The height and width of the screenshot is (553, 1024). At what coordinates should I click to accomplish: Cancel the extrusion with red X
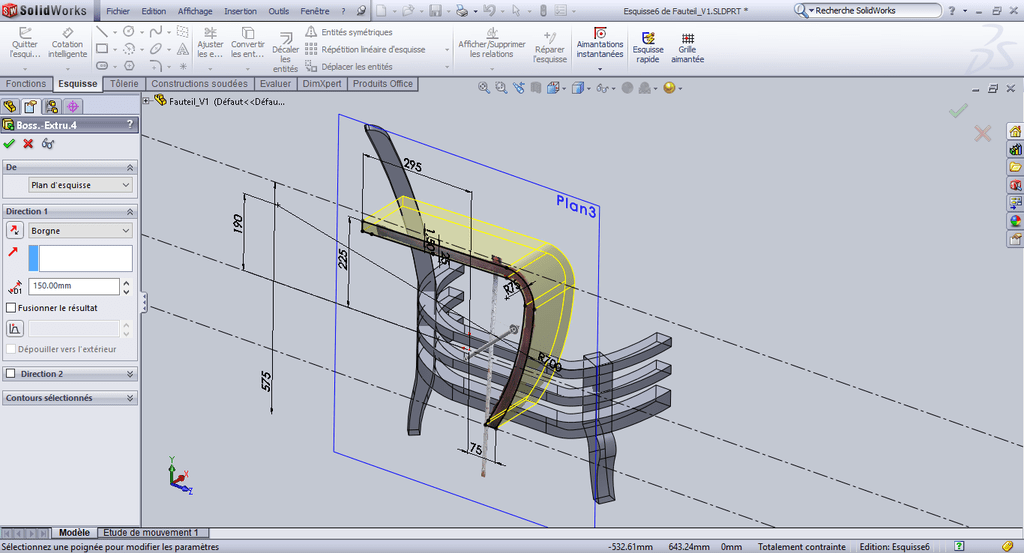pyautogui.click(x=28, y=144)
